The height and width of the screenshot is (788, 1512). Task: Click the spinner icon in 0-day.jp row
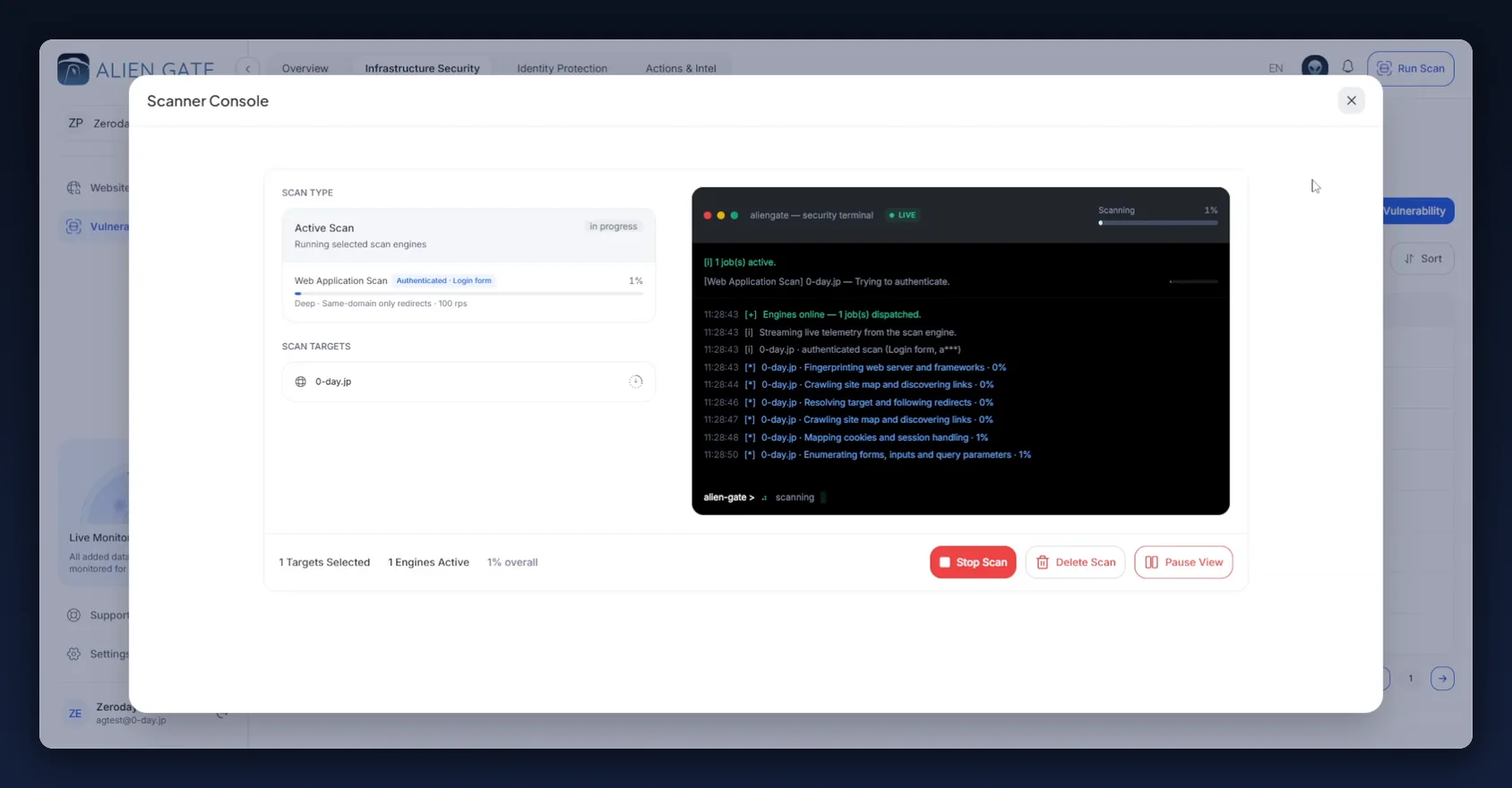635,381
